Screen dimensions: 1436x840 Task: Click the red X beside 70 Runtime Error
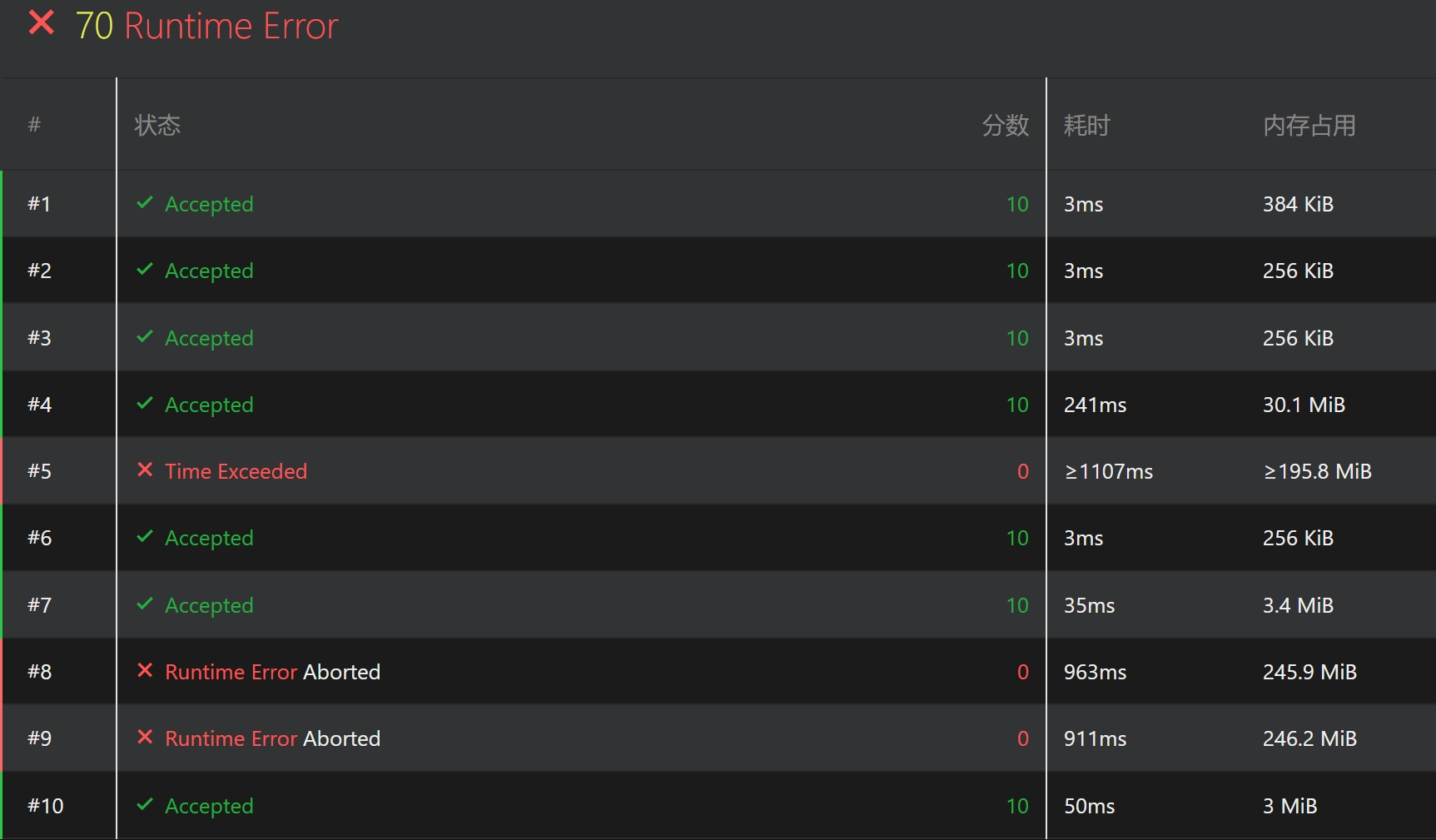pos(41,23)
